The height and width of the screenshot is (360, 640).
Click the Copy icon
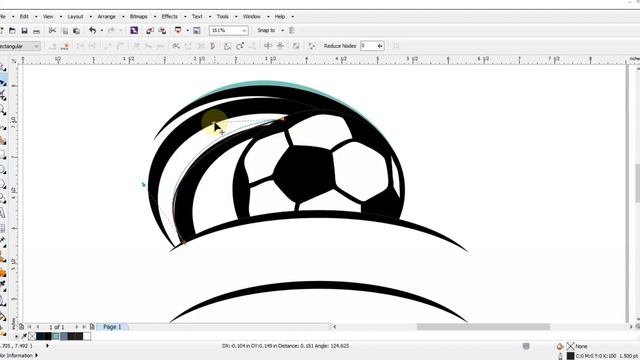64,31
